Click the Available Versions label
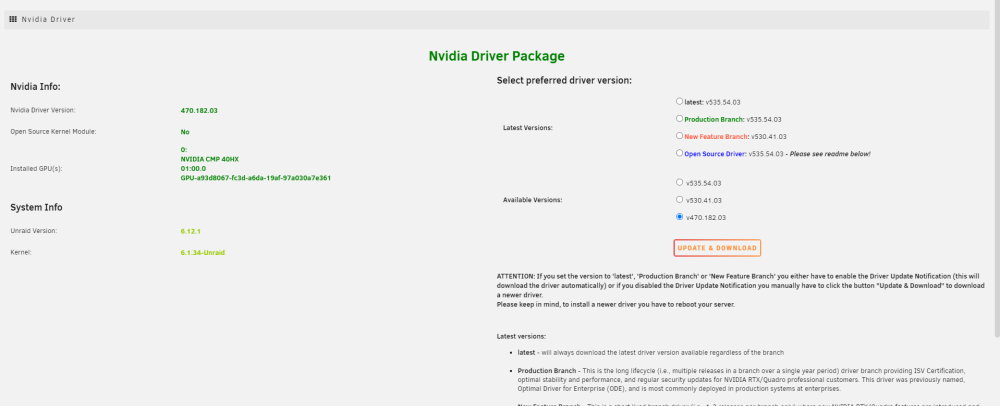1000x406 pixels. (x=533, y=199)
